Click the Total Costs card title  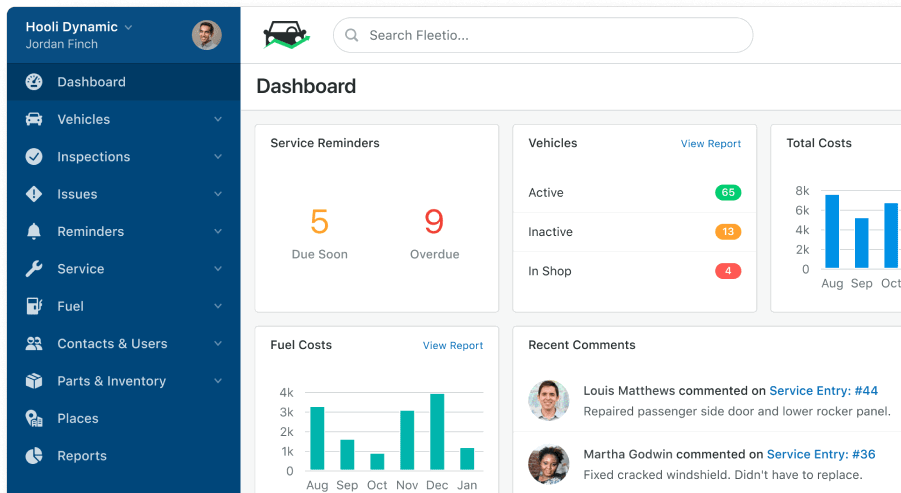pyautogui.click(x=819, y=143)
